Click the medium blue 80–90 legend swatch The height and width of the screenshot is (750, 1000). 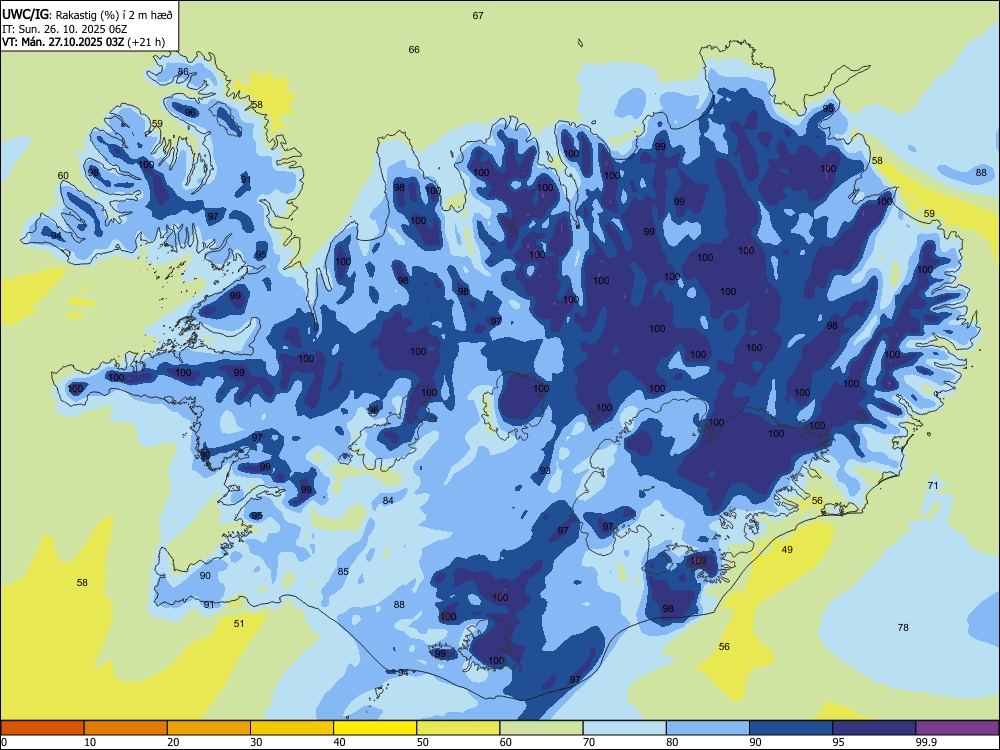[708, 728]
